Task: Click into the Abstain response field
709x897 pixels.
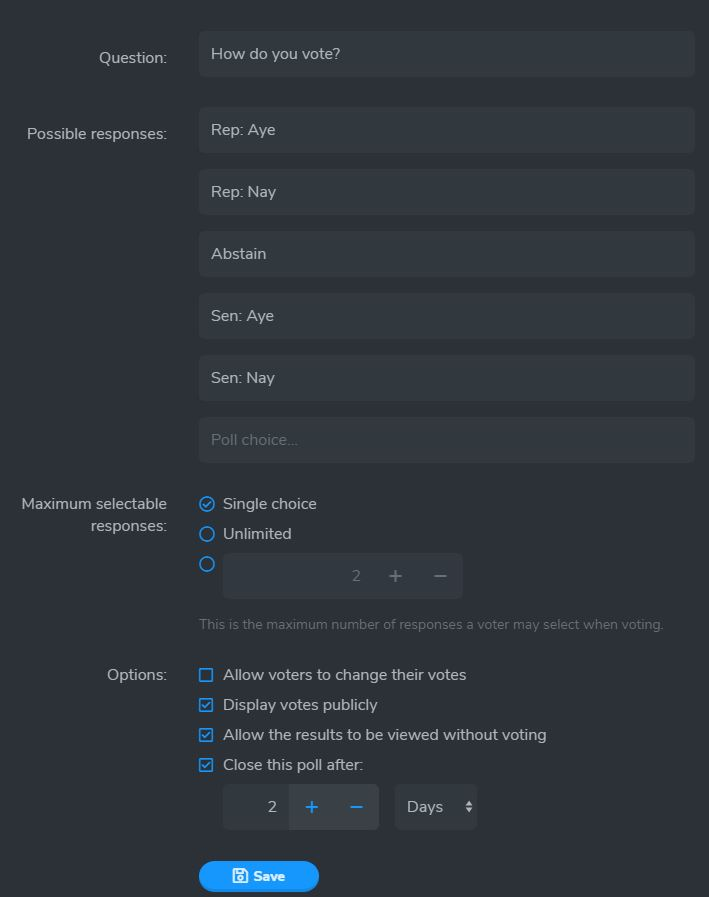Action: tap(446, 254)
